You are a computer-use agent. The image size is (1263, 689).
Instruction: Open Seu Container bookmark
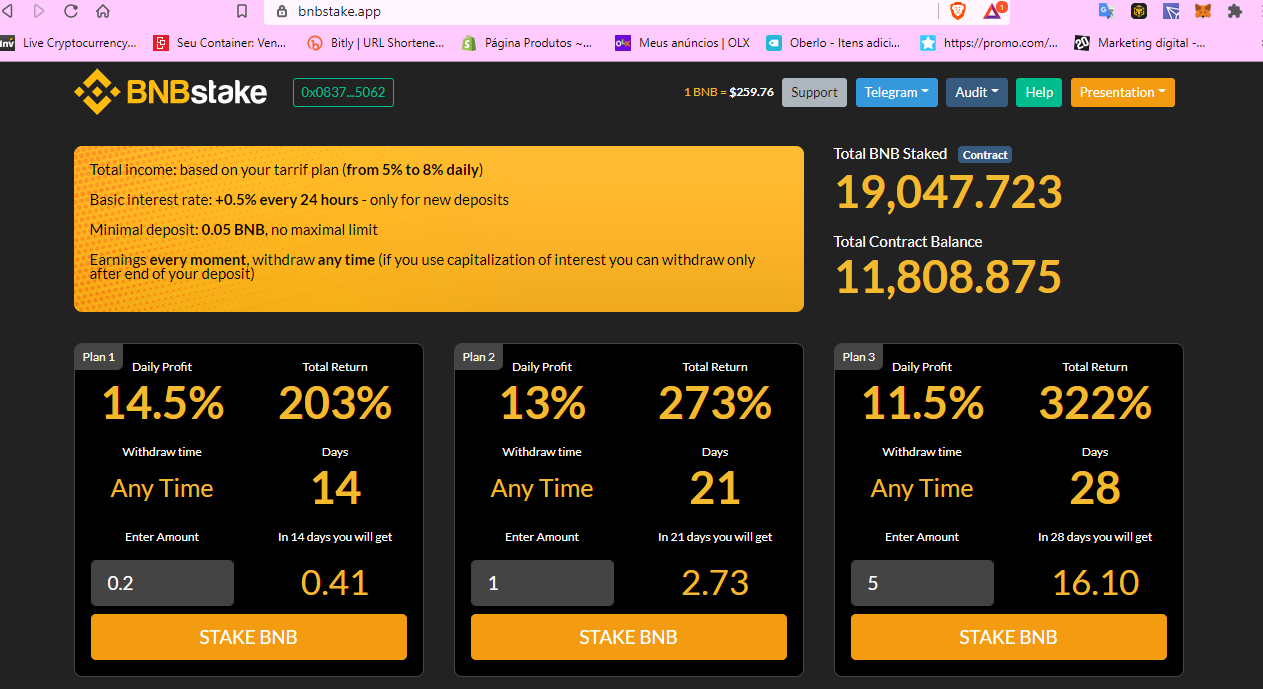220,43
